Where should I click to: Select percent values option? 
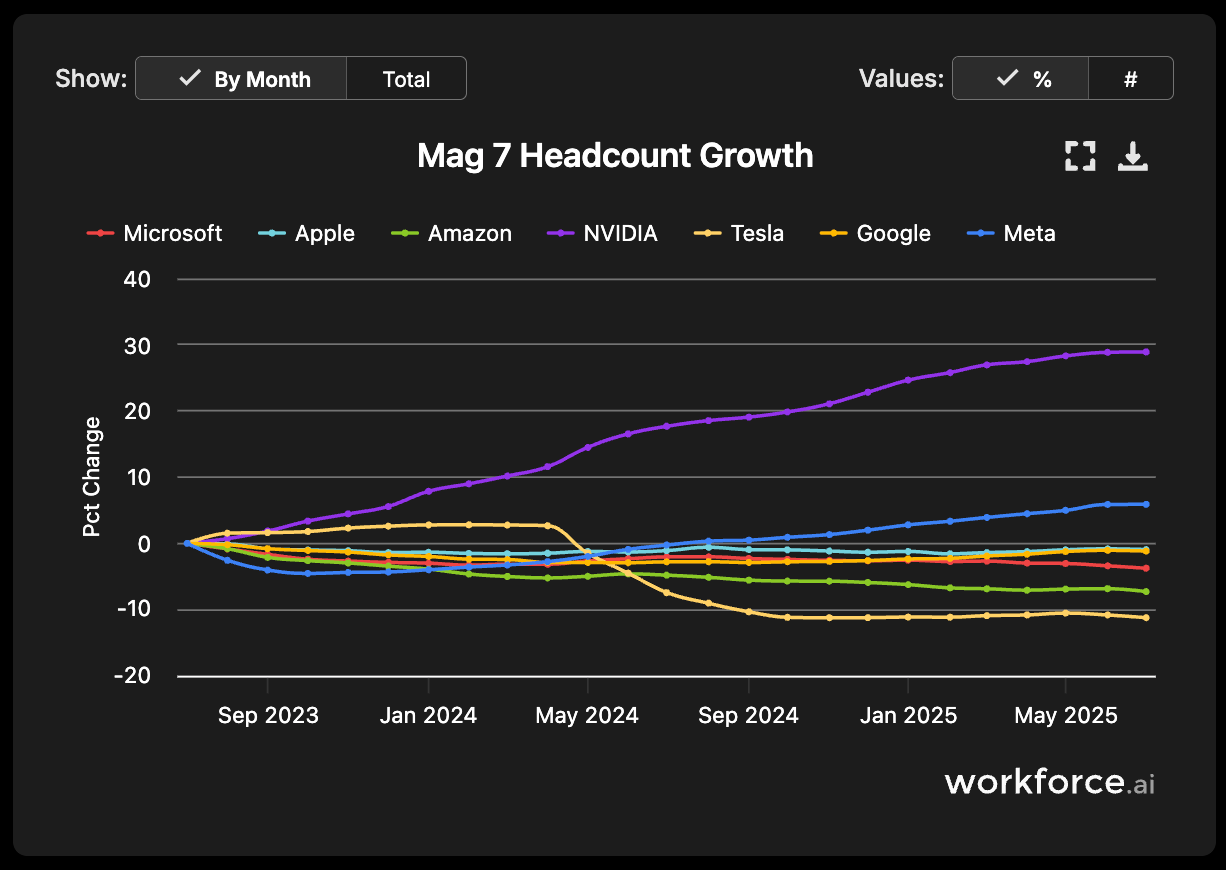(1021, 79)
